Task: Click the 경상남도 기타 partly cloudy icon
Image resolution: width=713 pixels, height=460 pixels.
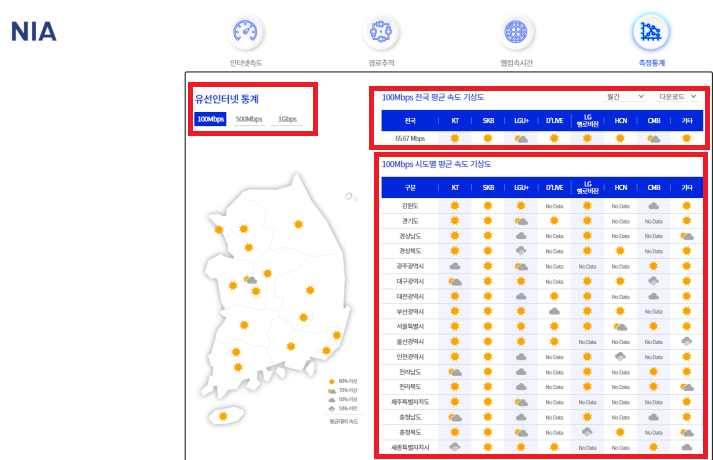Action: point(687,236)
